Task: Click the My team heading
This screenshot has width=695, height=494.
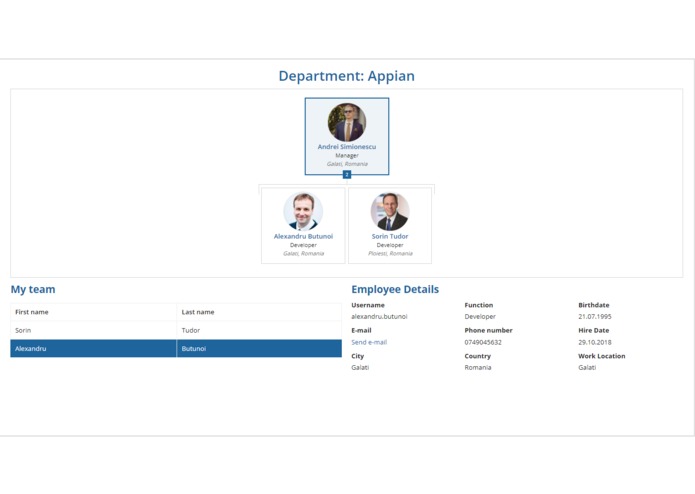Action: (x=33, y=289)
